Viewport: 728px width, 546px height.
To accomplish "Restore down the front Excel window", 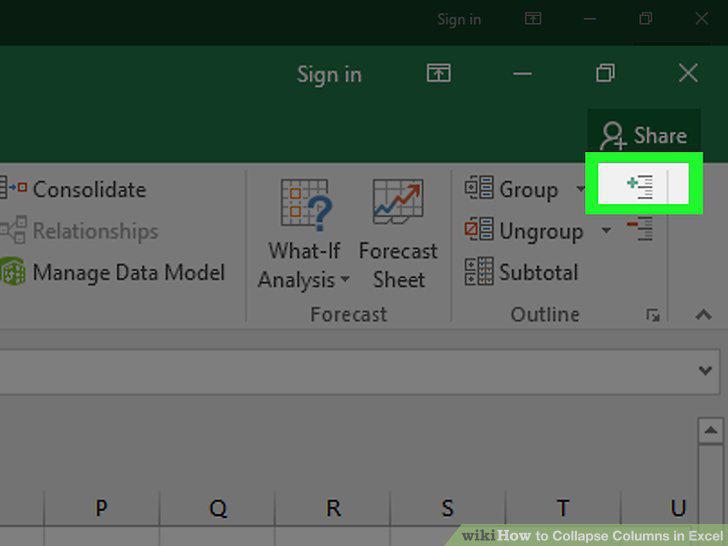I will 605,73.
